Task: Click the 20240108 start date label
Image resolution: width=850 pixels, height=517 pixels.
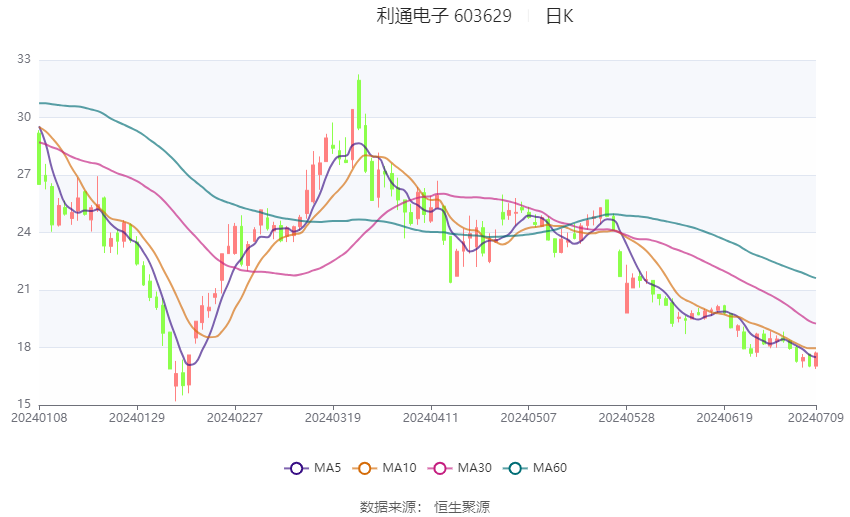Action: point(39,418)
